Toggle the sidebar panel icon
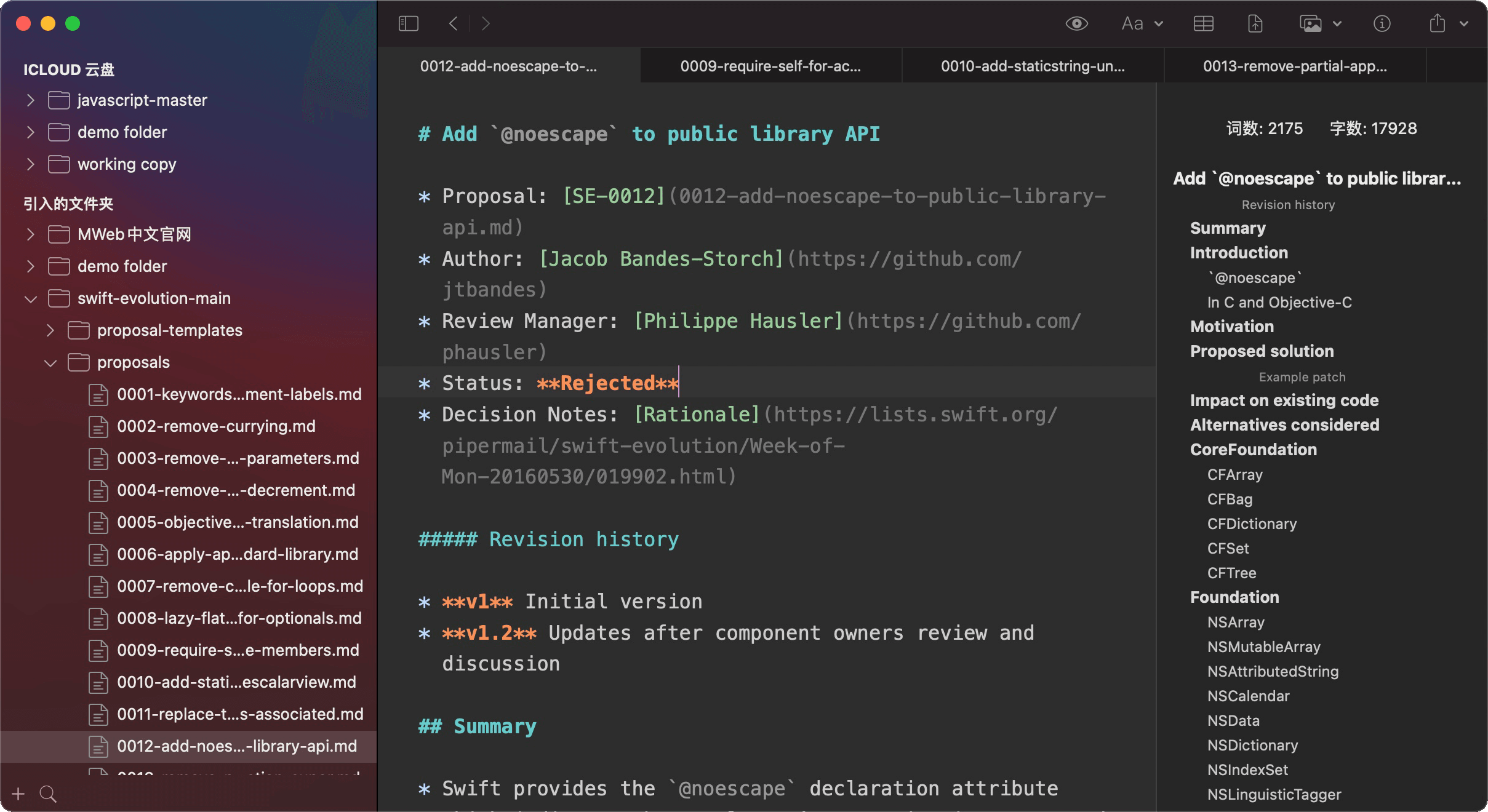The image size is (1488, 812). [x=408, y=23]
